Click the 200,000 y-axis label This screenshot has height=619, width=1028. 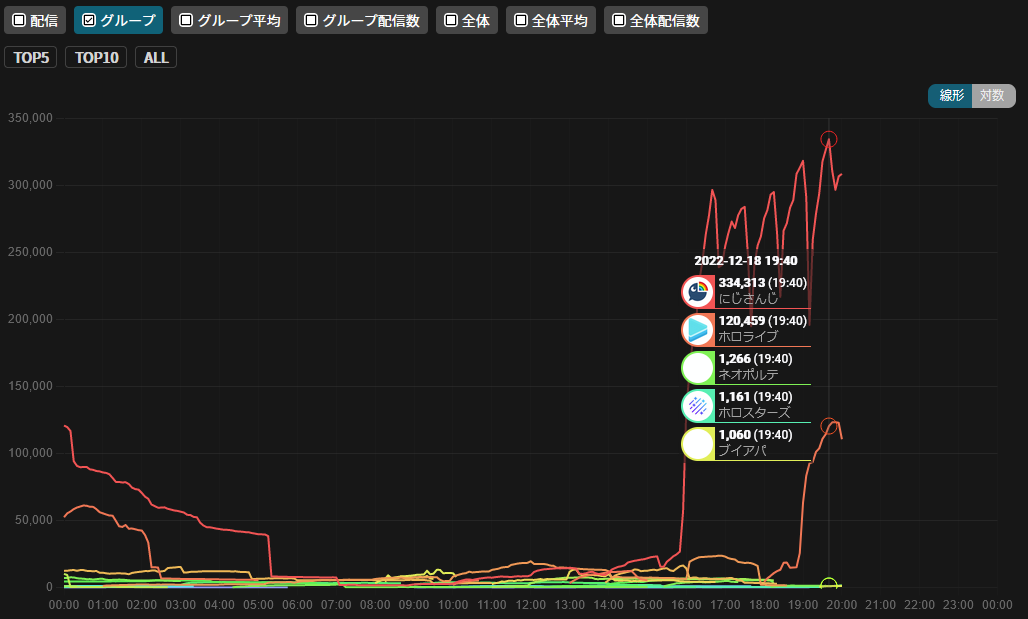[x=30, y=319]
